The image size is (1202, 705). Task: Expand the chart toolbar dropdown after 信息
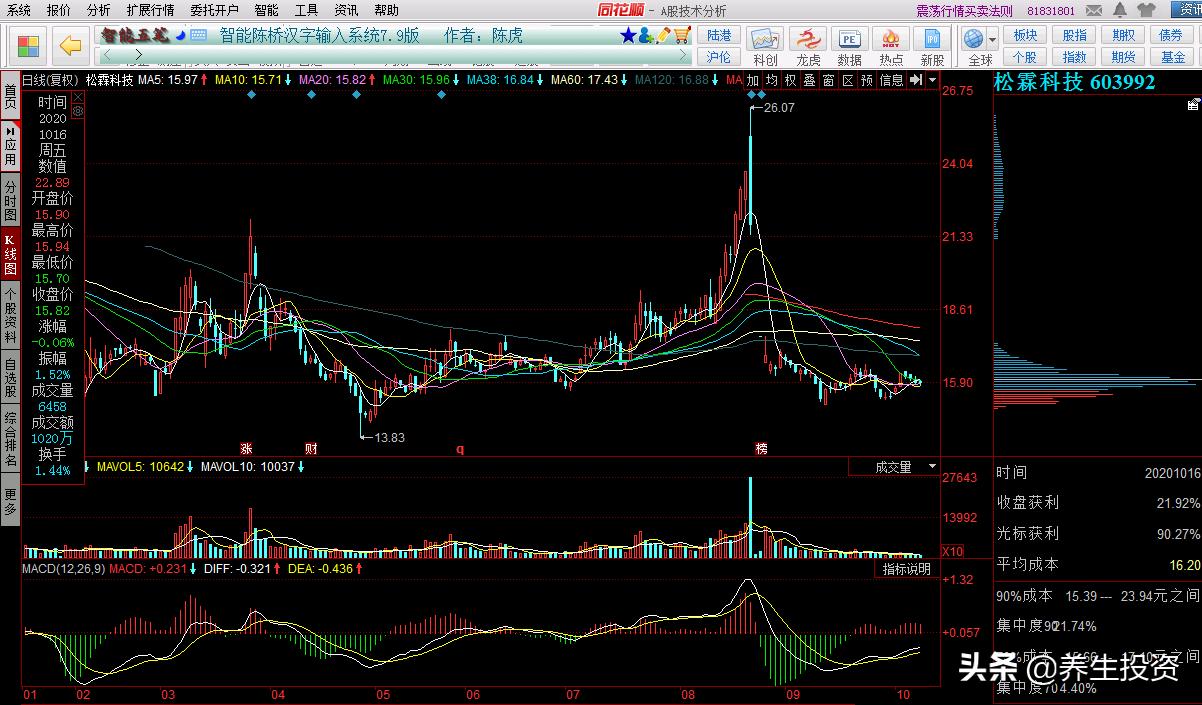tap(933, 80)
